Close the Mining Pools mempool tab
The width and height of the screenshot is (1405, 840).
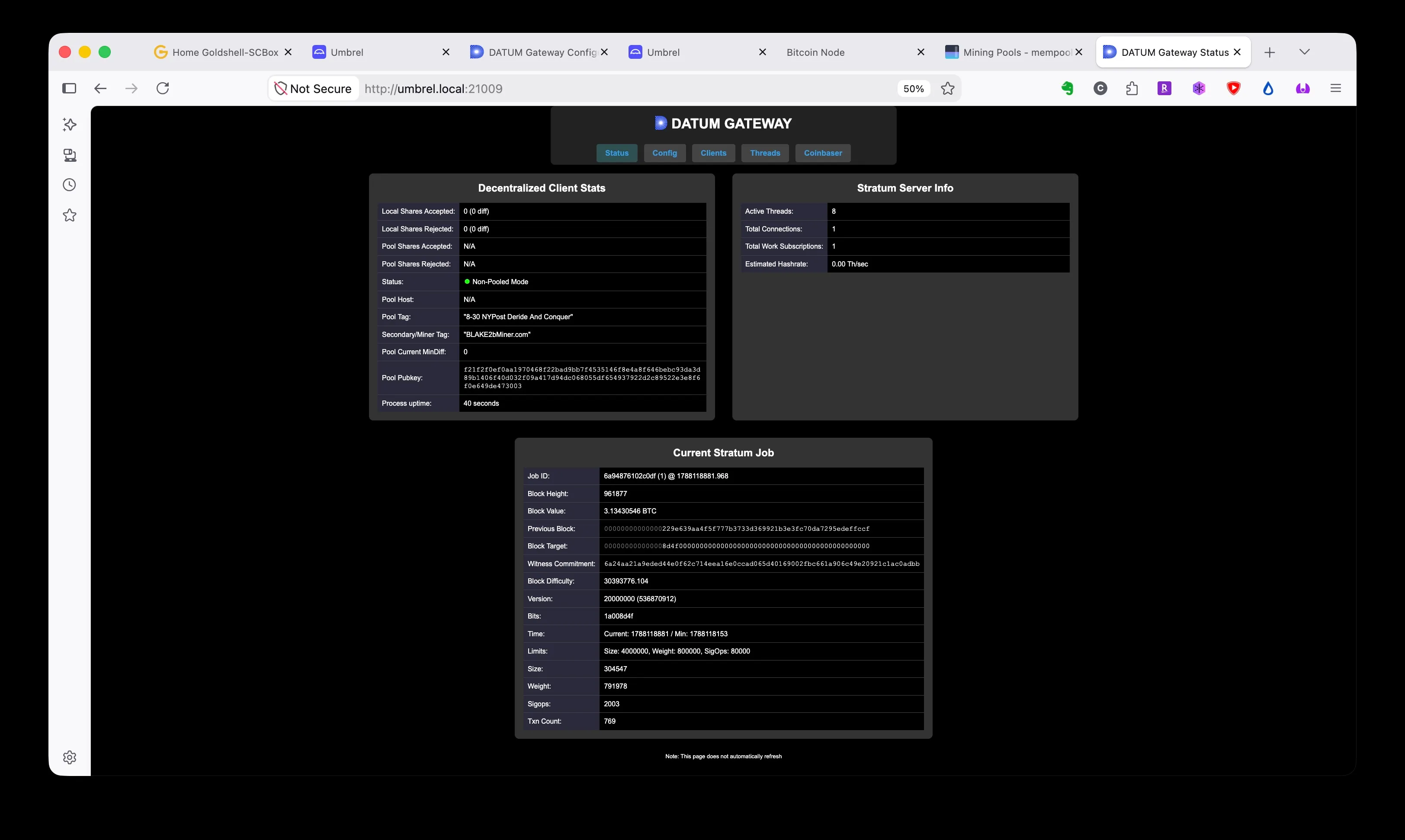tap(1079, 52)
